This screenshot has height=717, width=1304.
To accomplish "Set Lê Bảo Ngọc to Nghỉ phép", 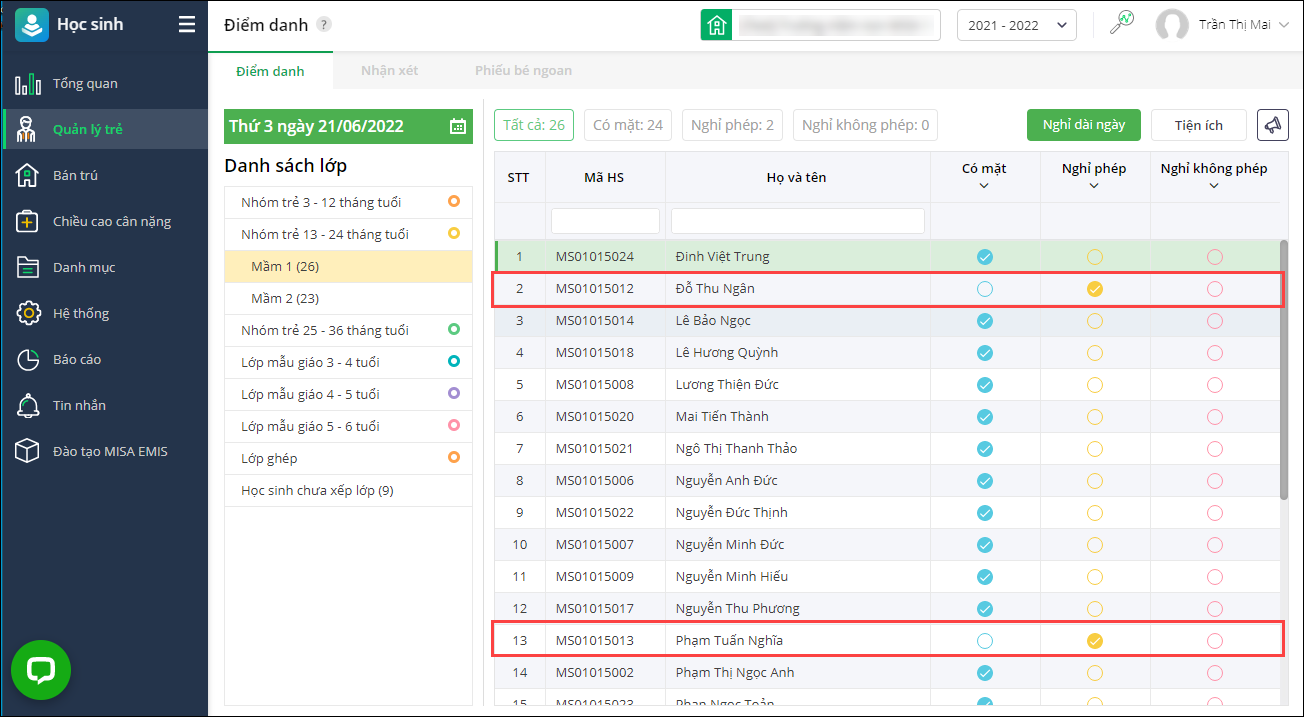I will [x=1095, y=321].
